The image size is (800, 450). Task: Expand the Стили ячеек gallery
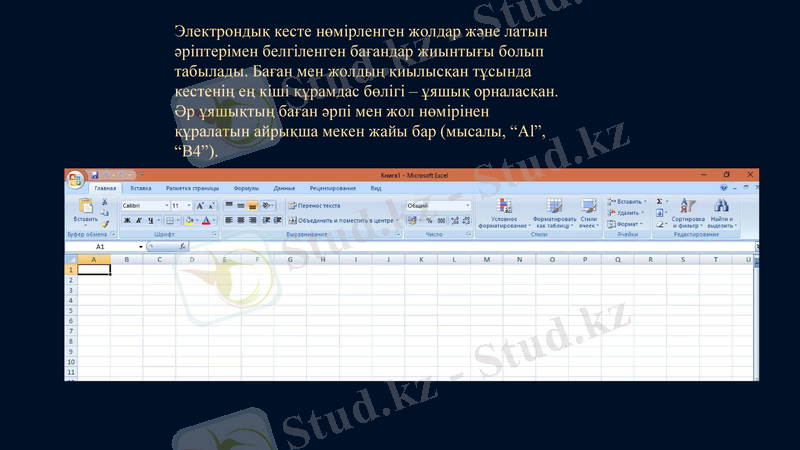[x=589, y=213]
